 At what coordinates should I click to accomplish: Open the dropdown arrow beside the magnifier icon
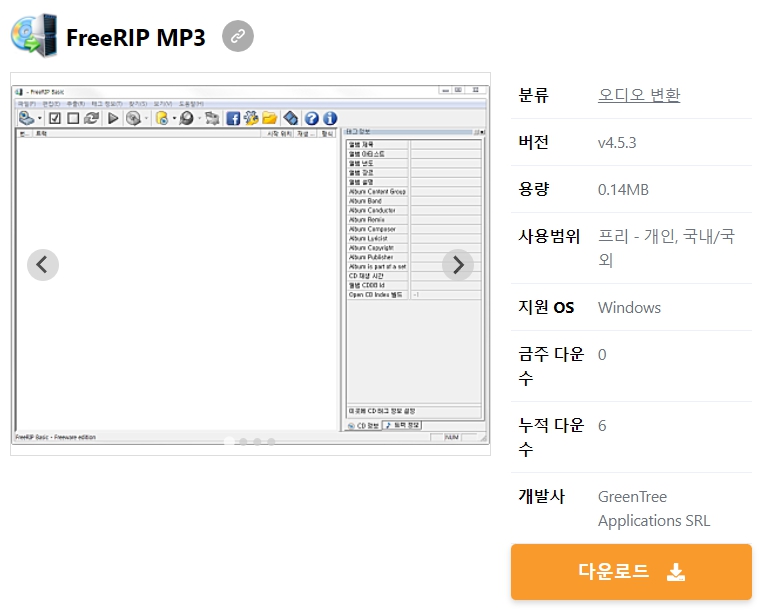pos(199,118)
